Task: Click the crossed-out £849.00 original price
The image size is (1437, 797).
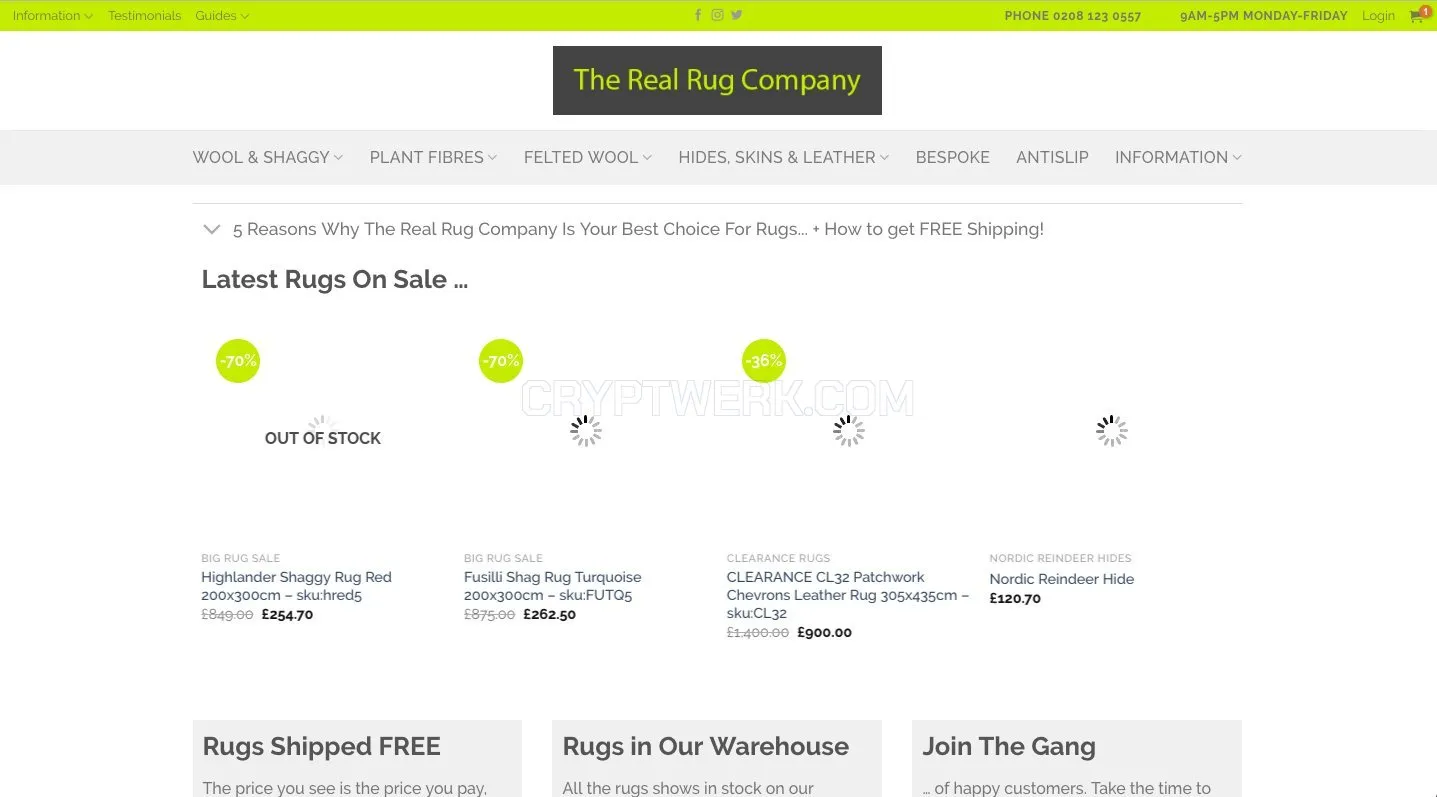Action: click(x=228, y=615)
